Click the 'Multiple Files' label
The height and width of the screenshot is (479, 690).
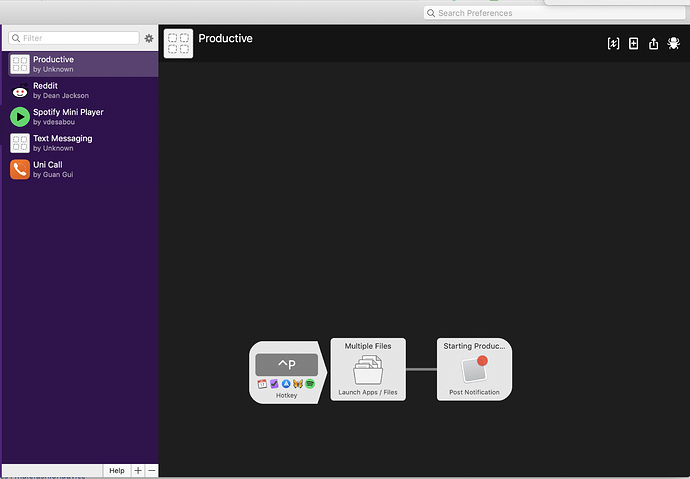368,346
